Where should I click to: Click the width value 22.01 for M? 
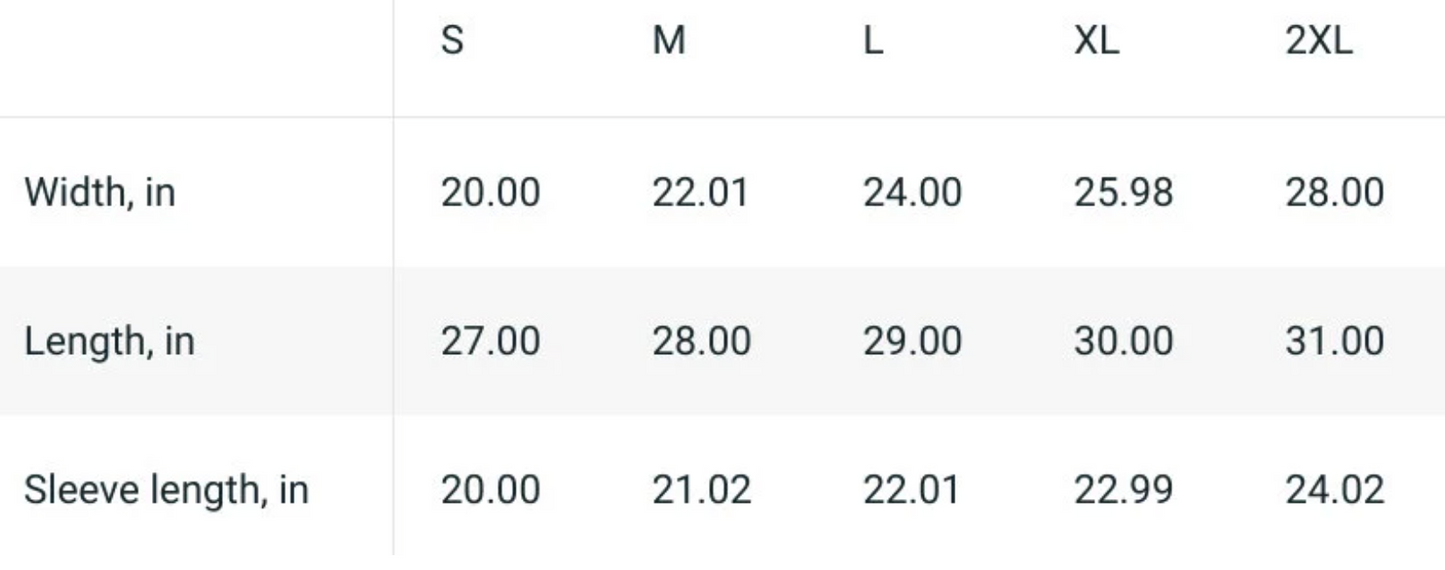tap(700, 192)
